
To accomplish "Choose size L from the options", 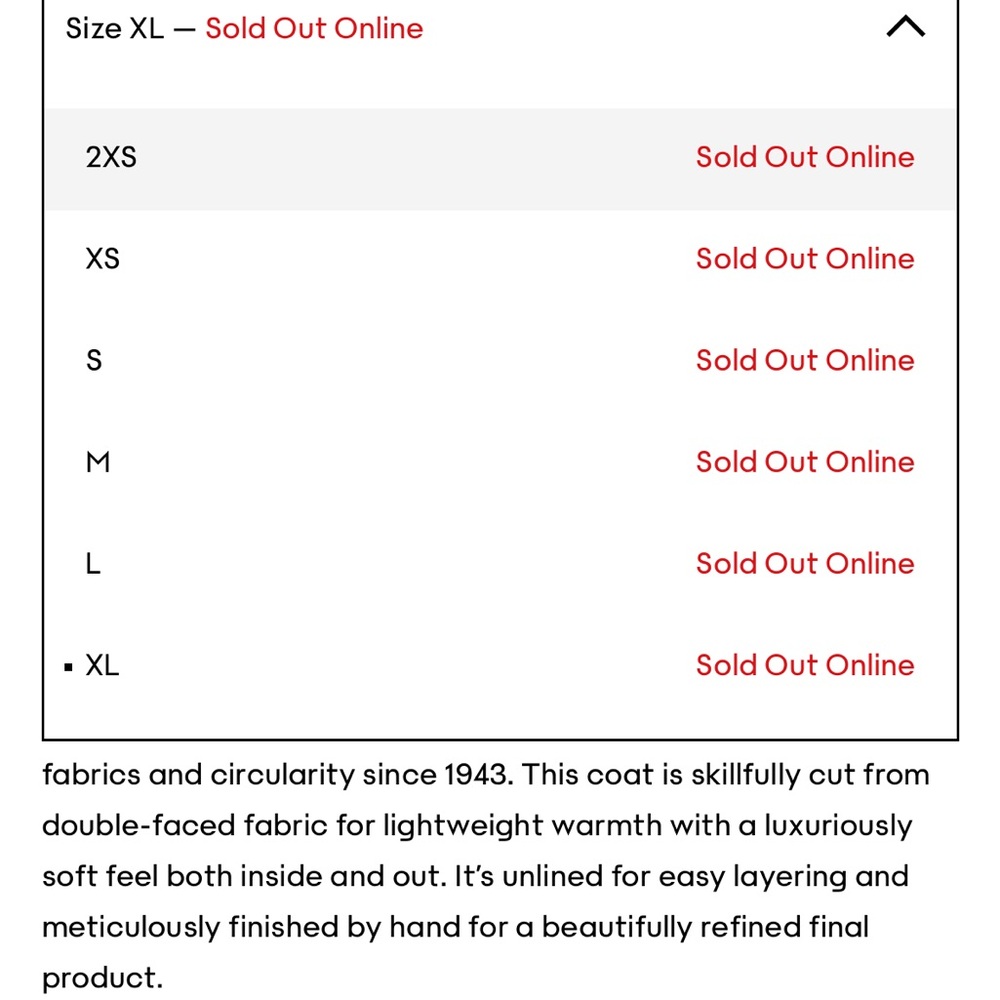I will click(93, 564).
